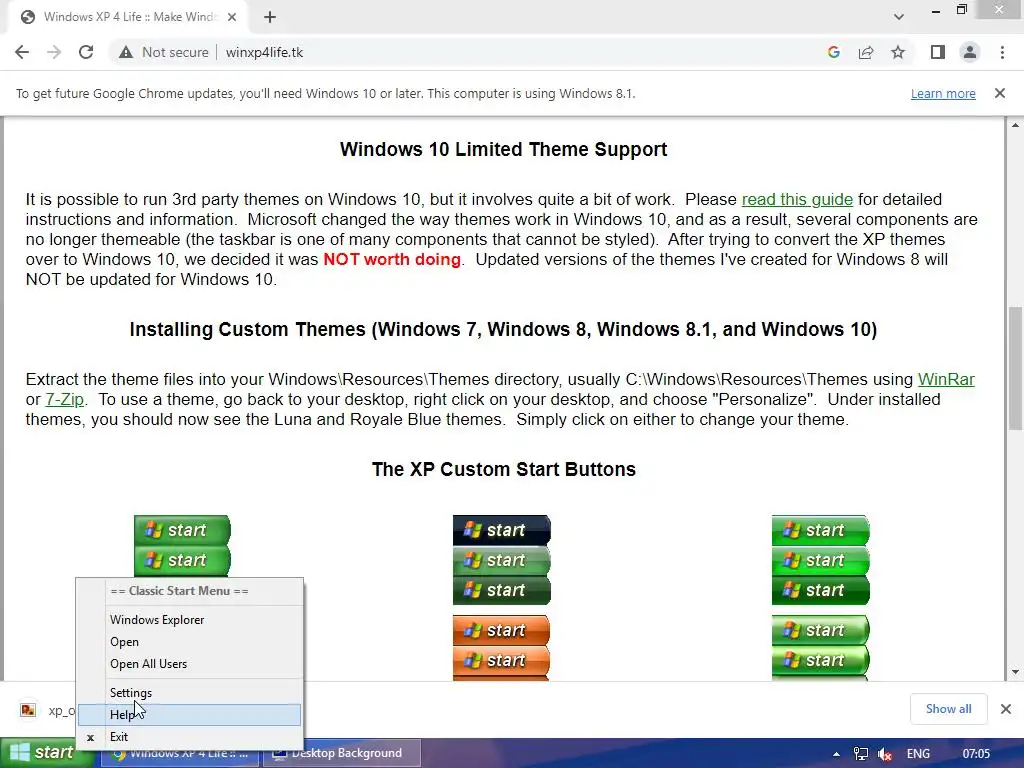Image resolution: width=1024 pixels, height=768 pixels.
Task: Click the top orange start button image
Action: [501, 630]
